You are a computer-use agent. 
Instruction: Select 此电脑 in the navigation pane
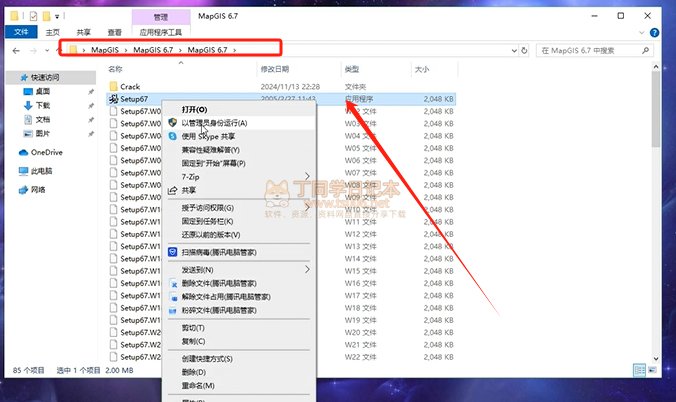41,171
